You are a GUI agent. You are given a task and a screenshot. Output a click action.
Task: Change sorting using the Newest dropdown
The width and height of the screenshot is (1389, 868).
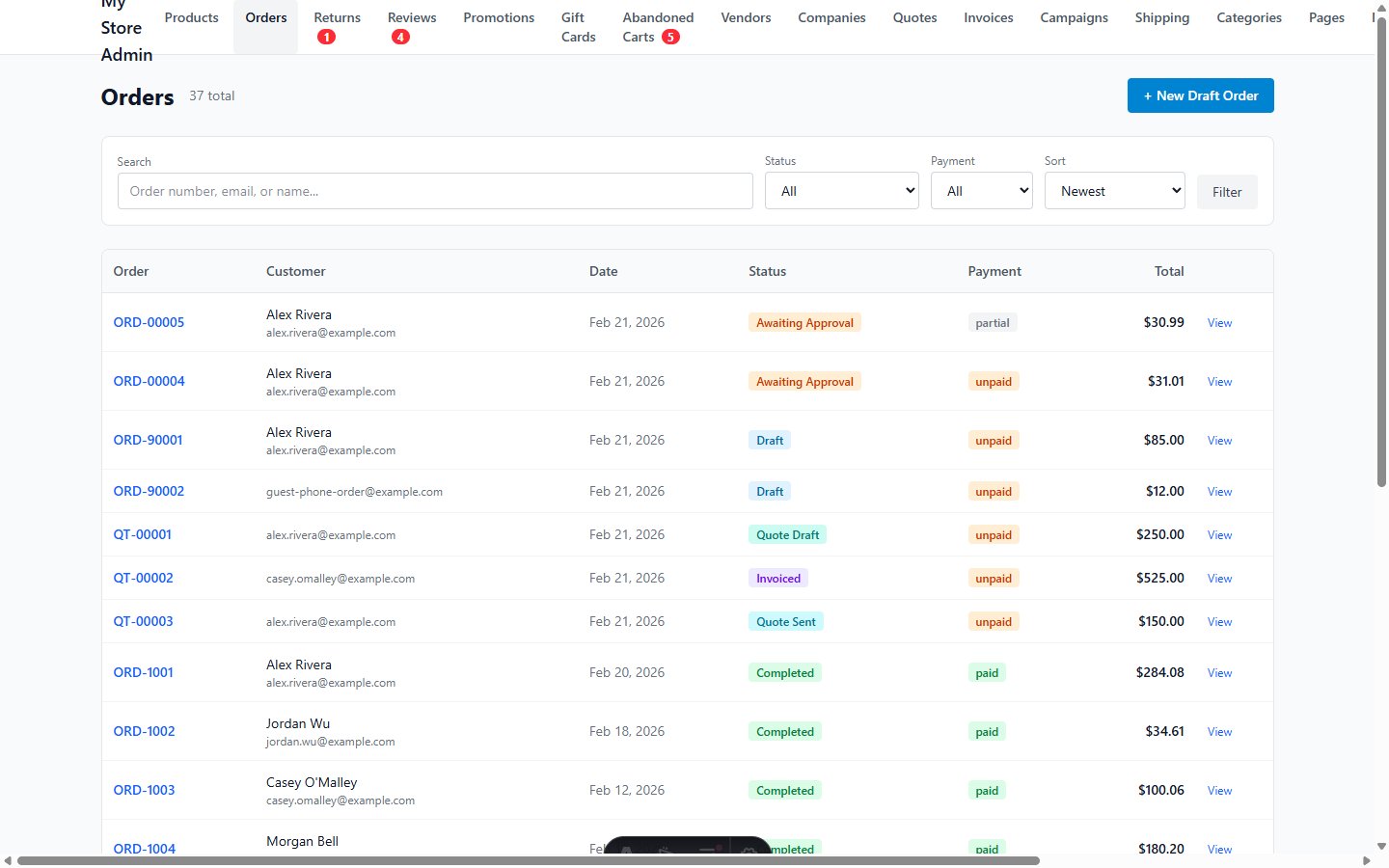click(1114, 190)
